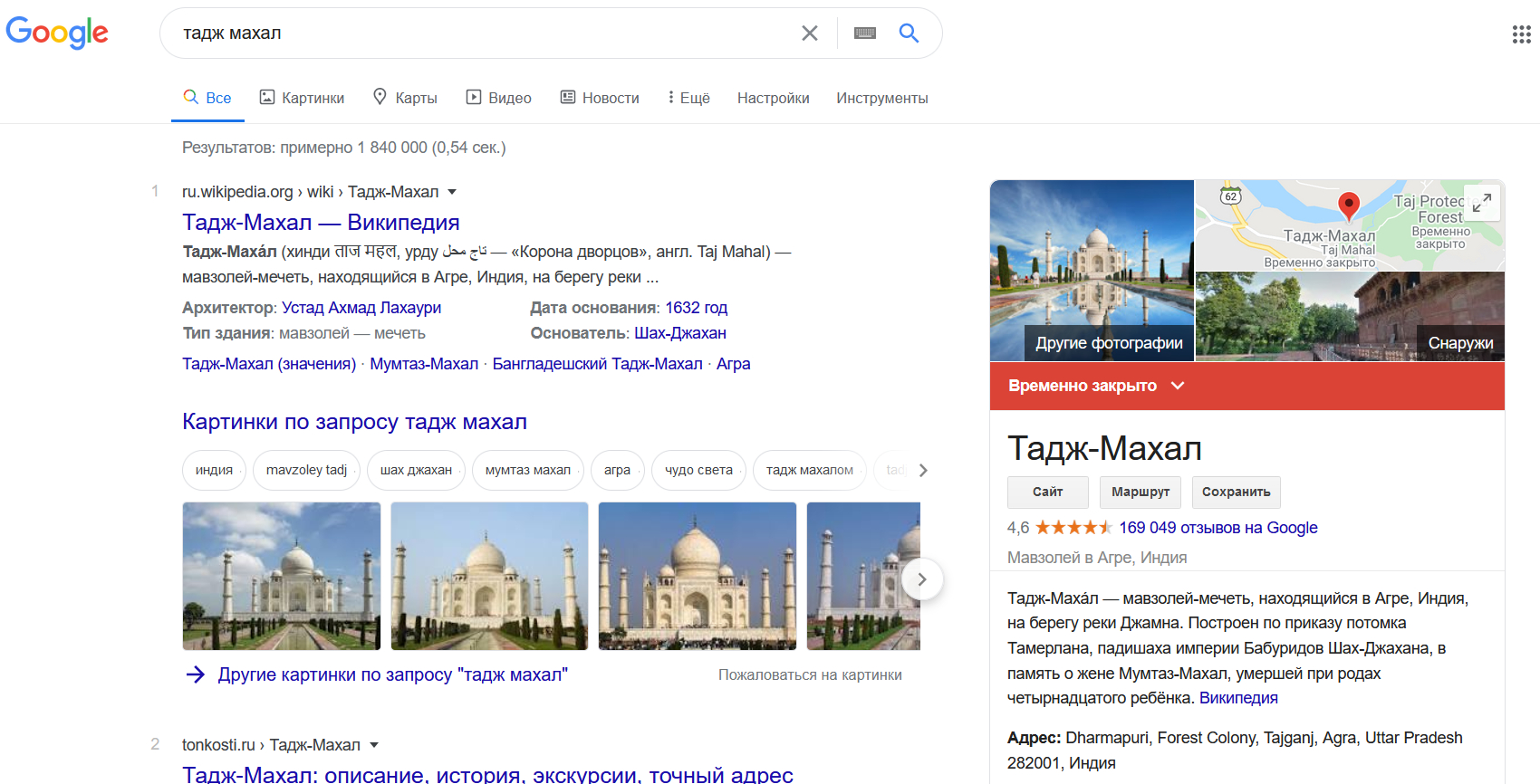
Task: Open the Снаружи street view photo
Action: point(1350,317)
